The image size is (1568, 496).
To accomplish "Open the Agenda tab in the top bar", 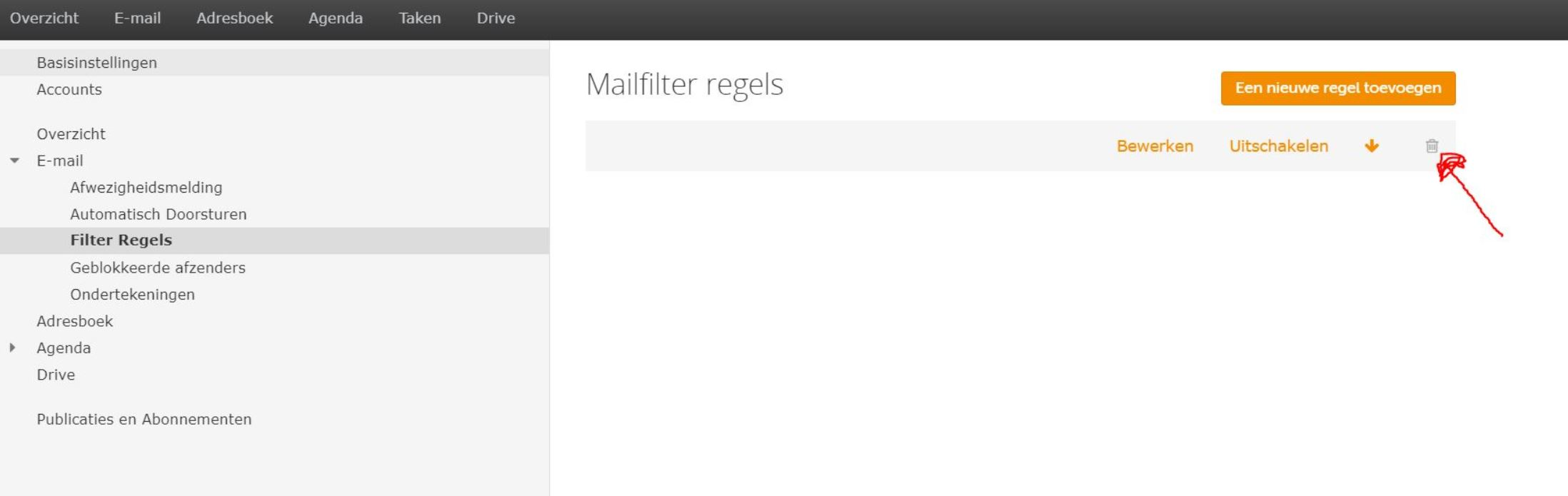I will [336, 19].
